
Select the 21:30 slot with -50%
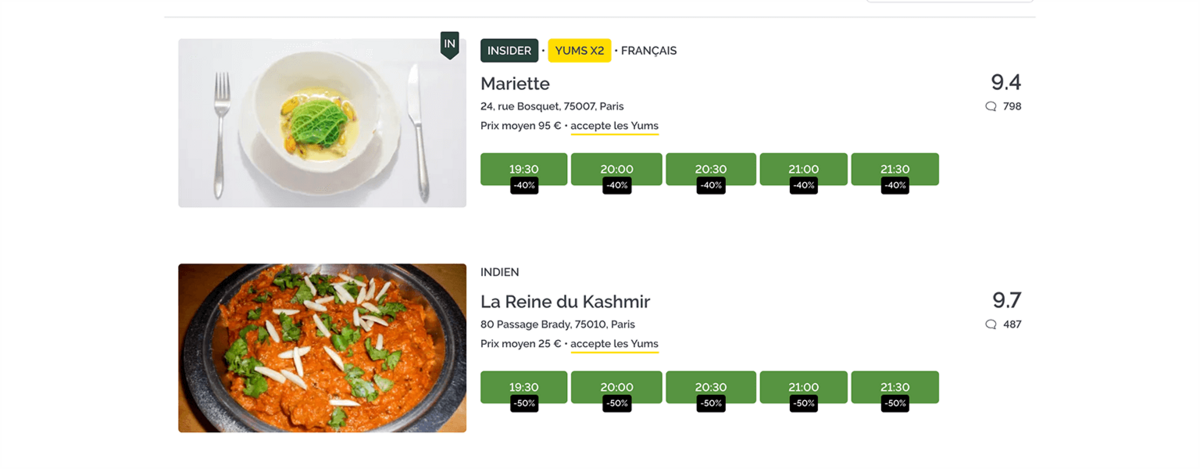pyautogui.click(x=895, y=387)
